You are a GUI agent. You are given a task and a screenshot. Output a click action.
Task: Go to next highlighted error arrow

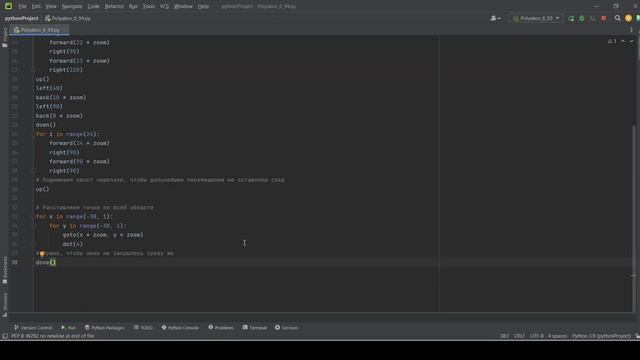pos(631,41)
